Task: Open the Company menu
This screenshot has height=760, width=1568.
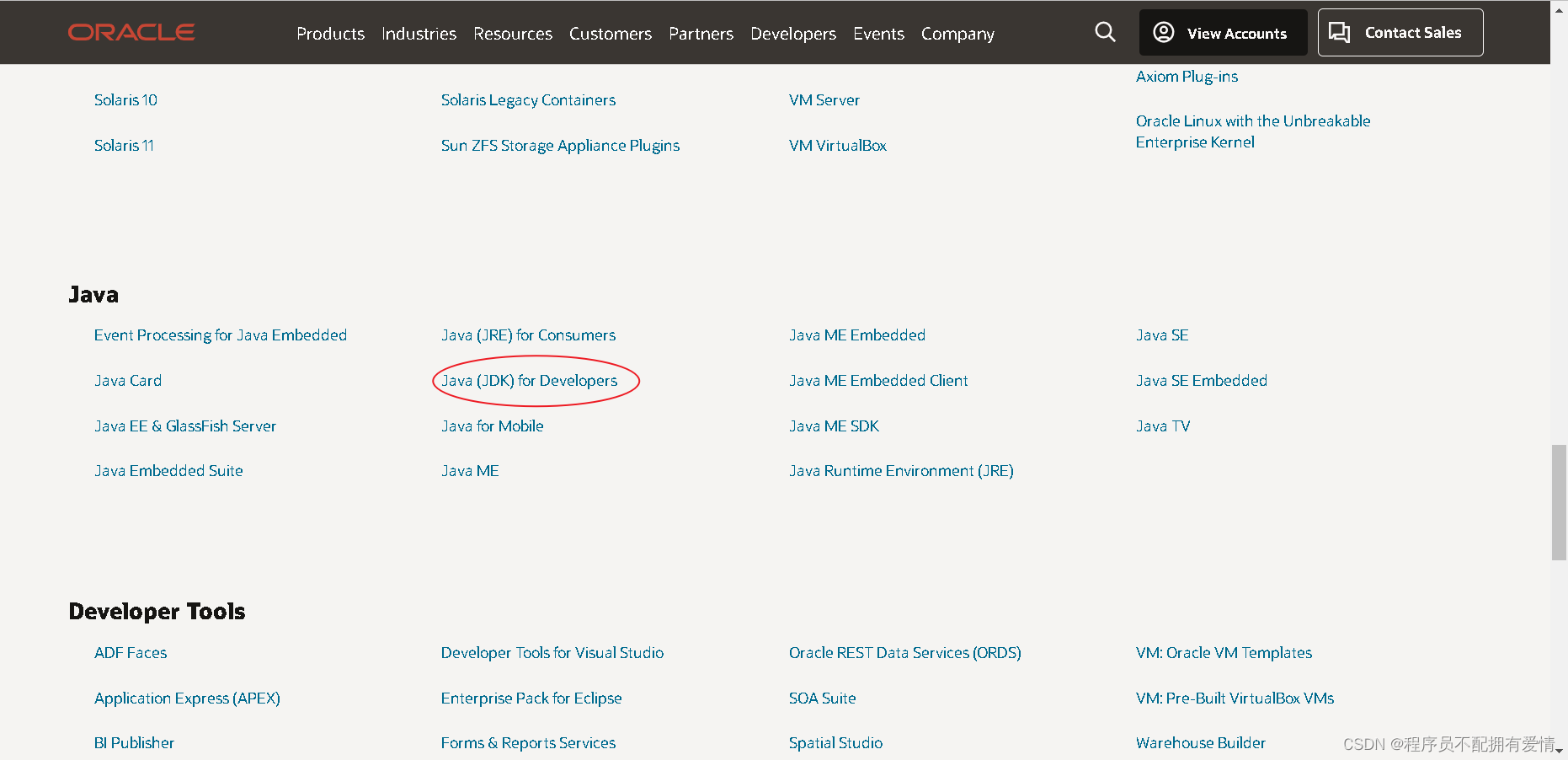Action: [x=957, y=34]
